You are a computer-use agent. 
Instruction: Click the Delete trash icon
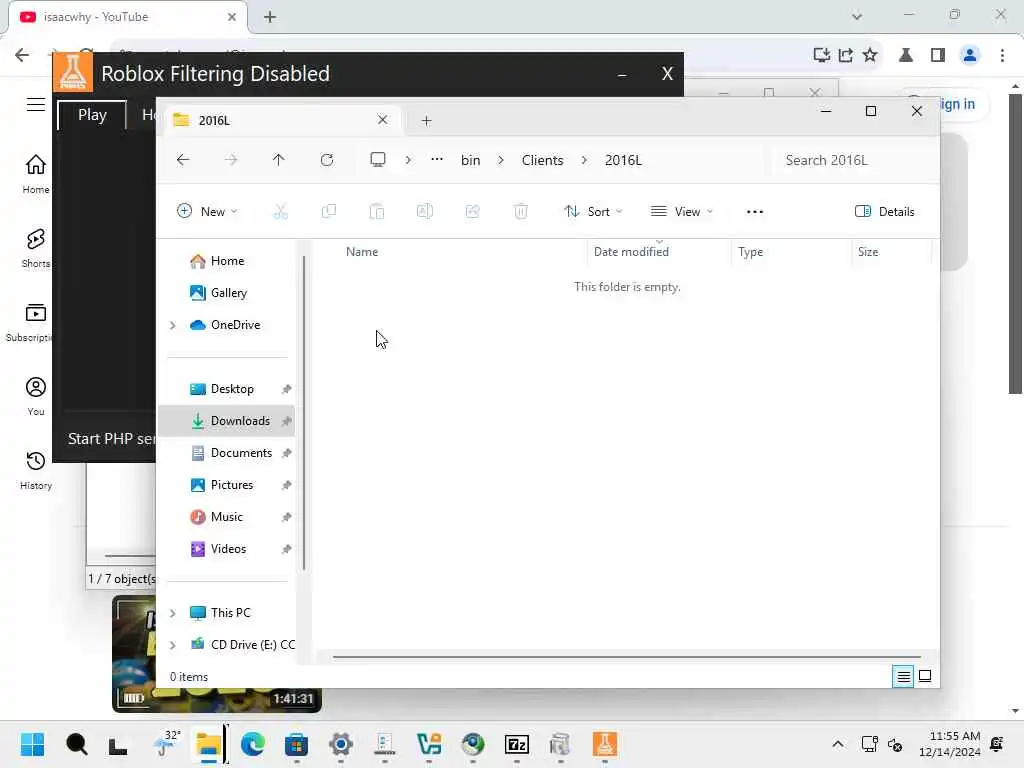[520, 212]
